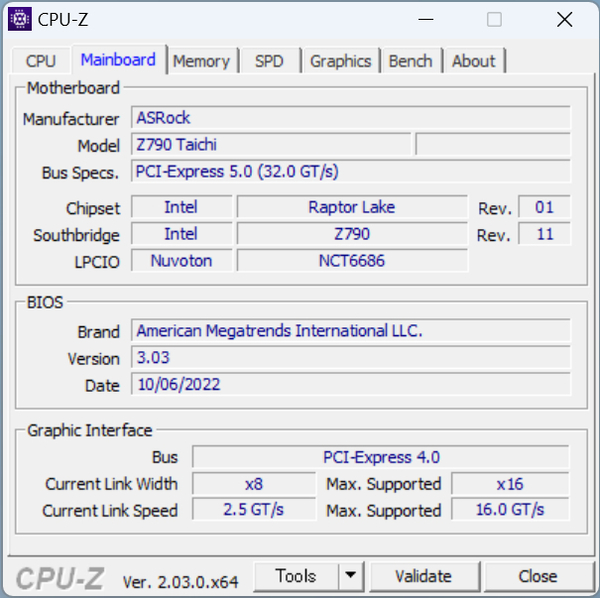This screenshot has height=598, width=600.
Task: Click current link speed 2.5 GT/s
Action: (254, 509)
